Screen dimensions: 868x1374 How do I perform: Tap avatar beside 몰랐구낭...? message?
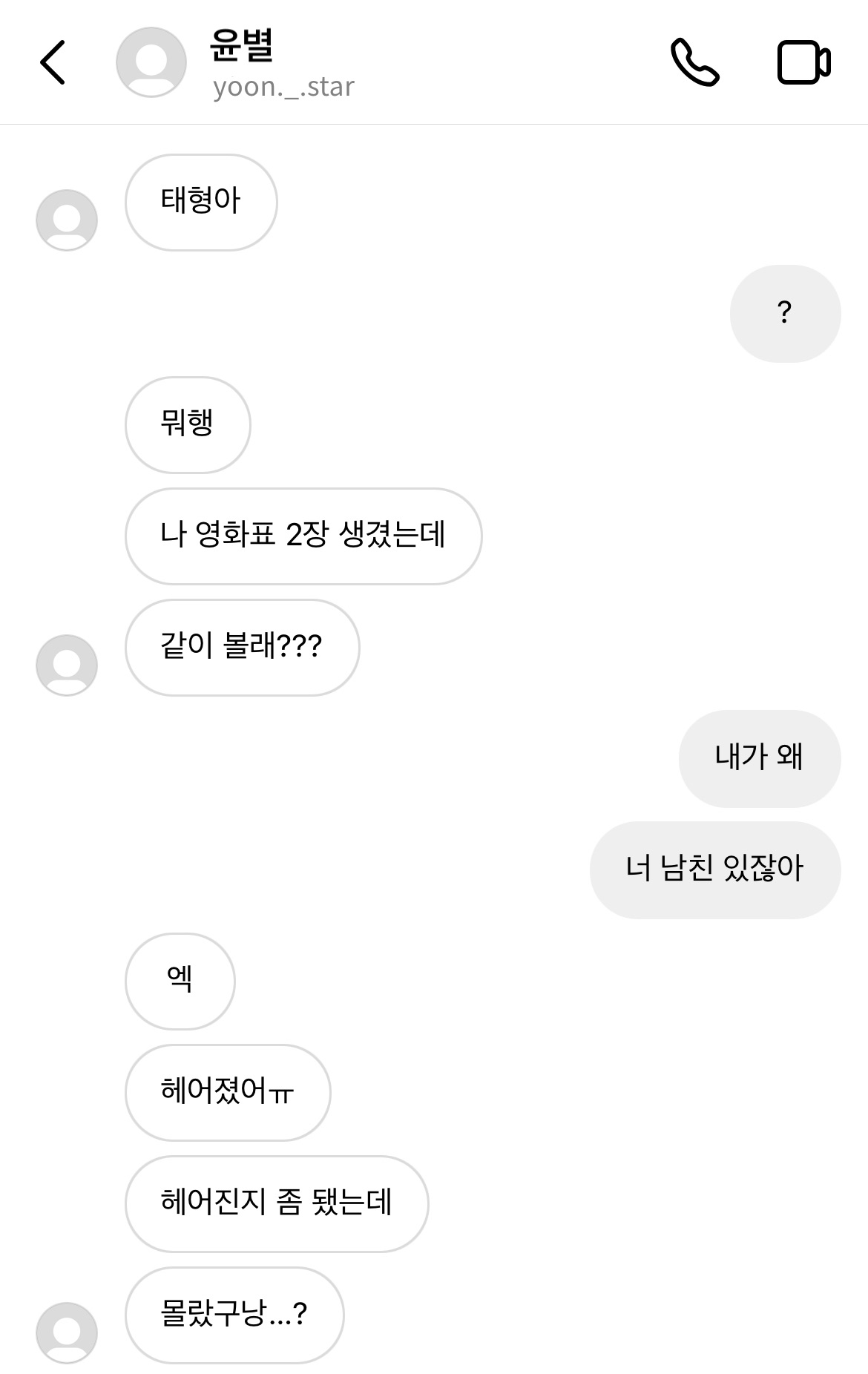(67, 1332)
